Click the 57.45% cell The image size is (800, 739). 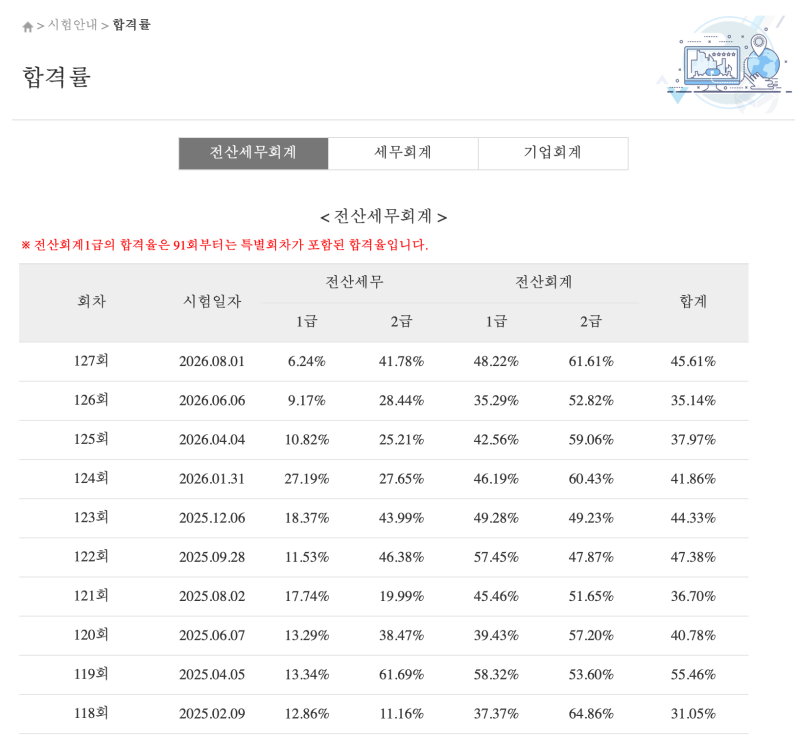pos(496,557)
